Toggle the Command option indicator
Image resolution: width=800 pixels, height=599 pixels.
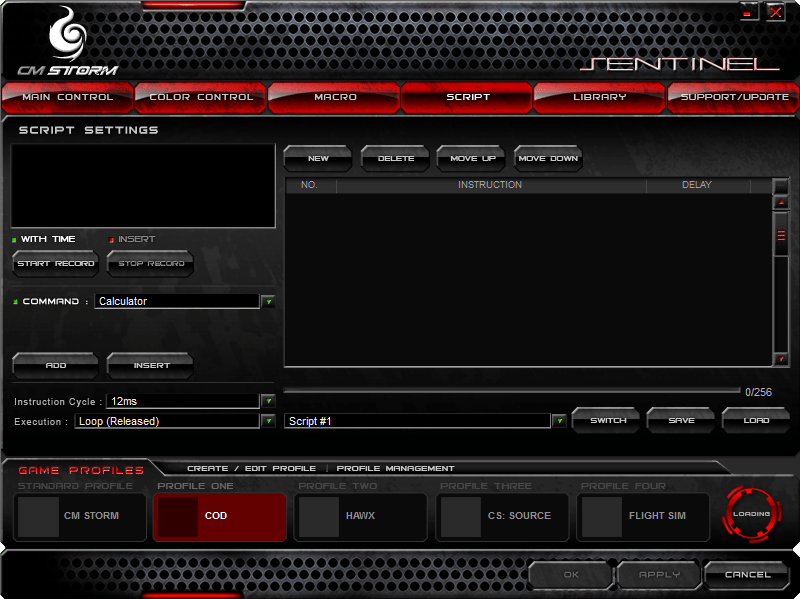15,302
